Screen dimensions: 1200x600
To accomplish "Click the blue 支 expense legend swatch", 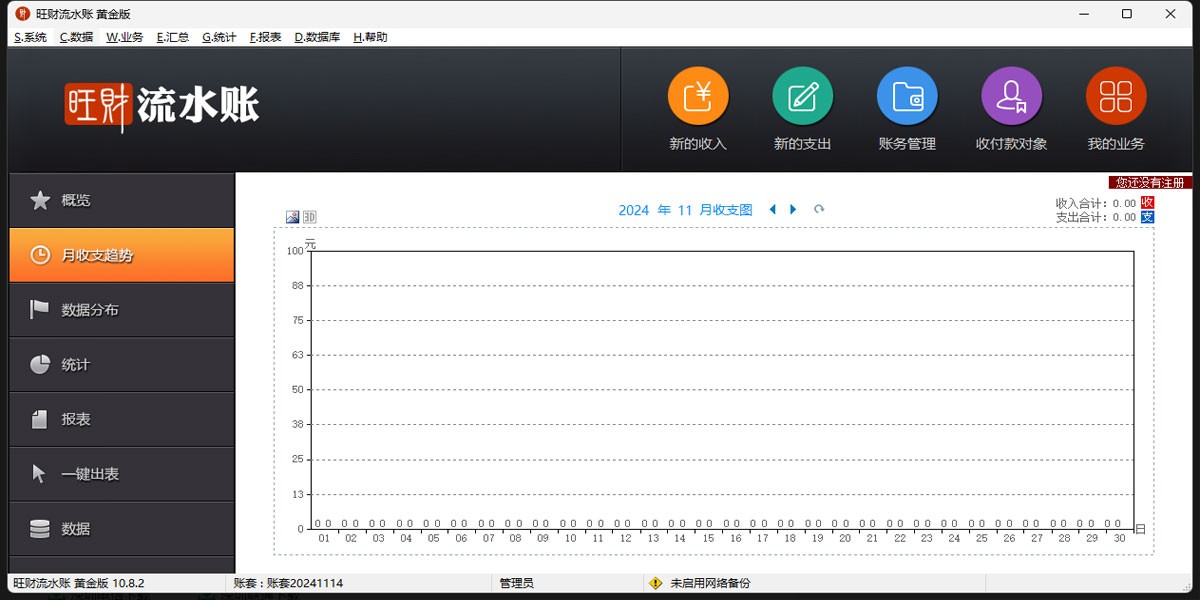I will (1147, 216).
